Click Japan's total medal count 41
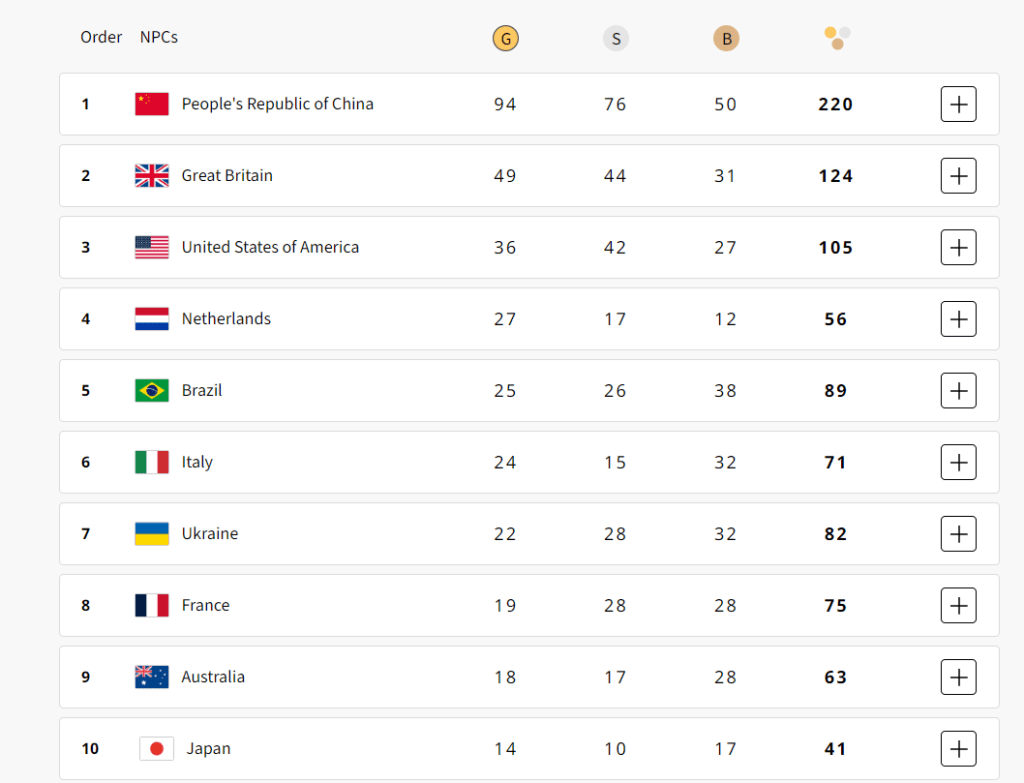The width and height of the screenshot is (1024, 783). pos(836,748)
